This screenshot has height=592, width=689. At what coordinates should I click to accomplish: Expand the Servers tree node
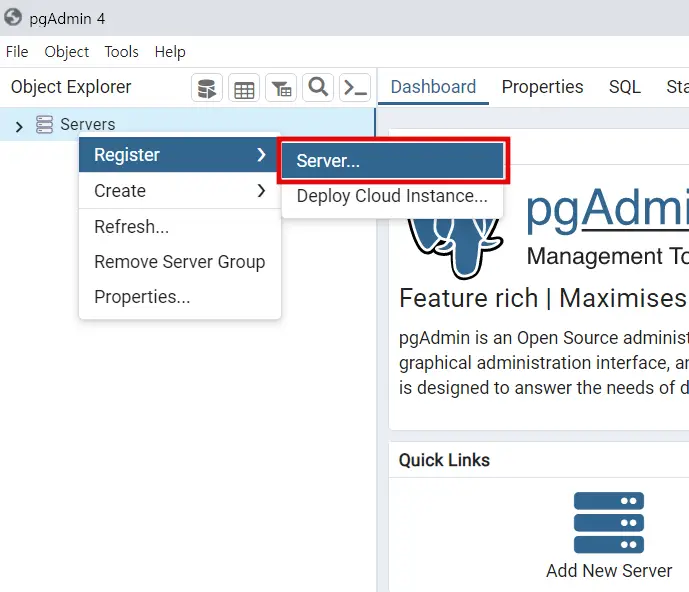19,127
